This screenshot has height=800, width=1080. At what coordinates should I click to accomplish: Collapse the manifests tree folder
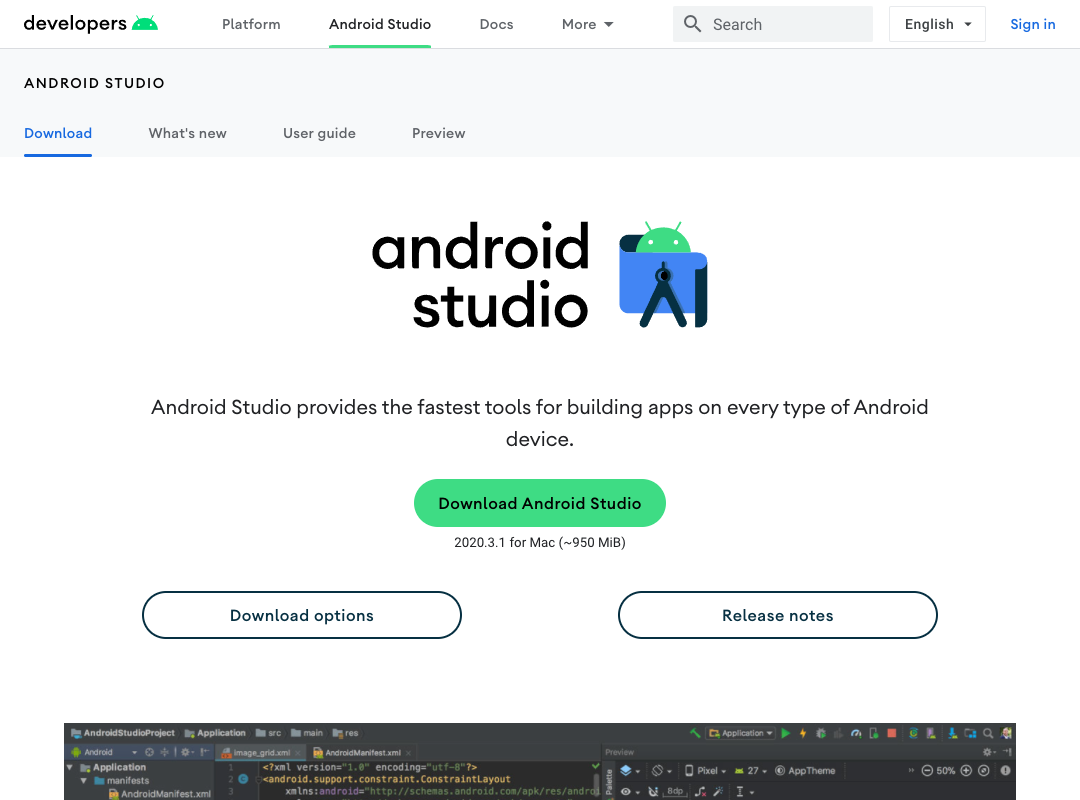click(x=83, y=781)
